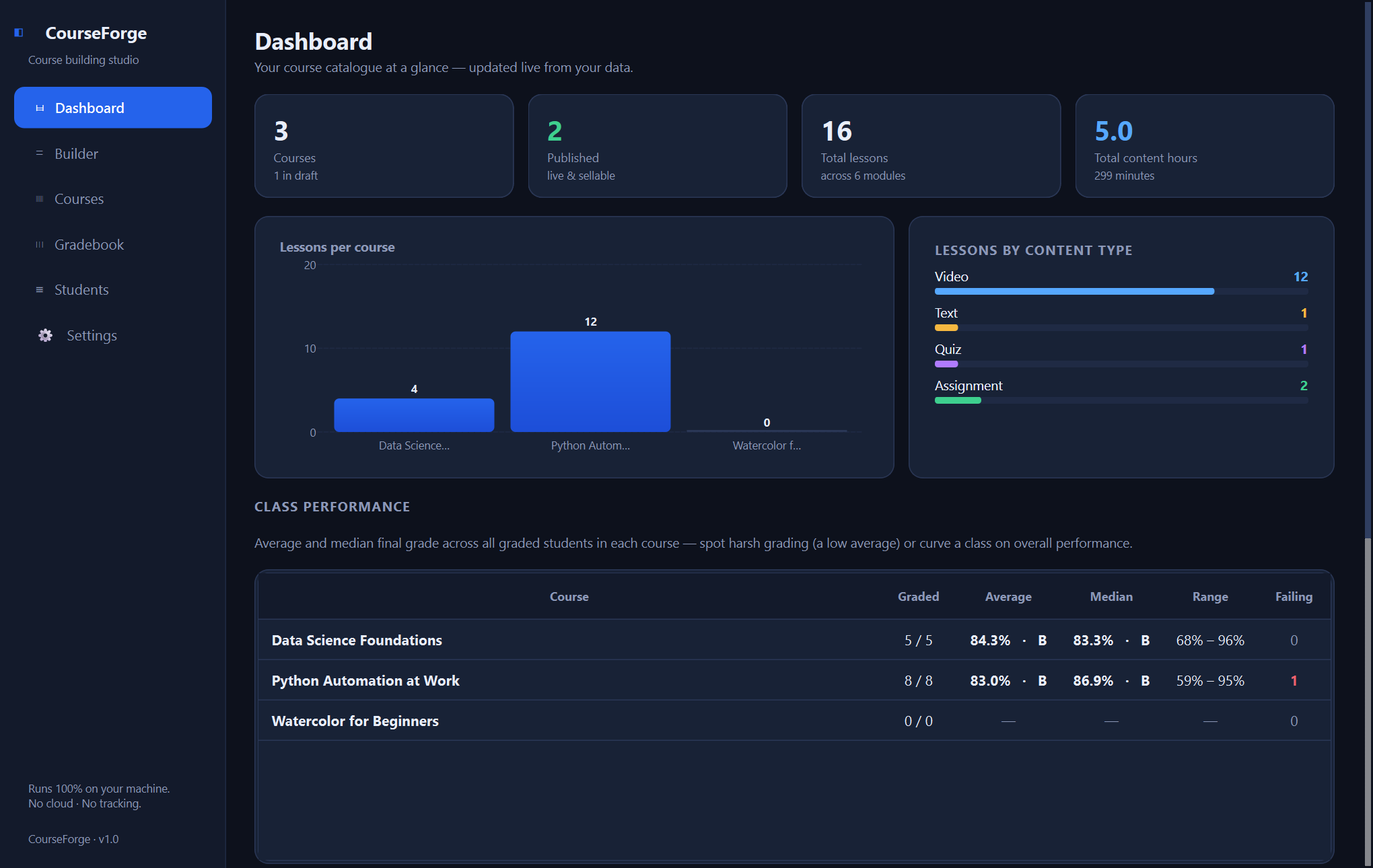Click the Text content type bar

click(x=1121, y=328)
